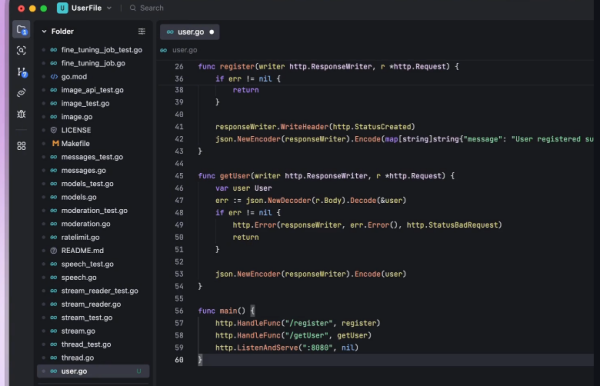The width and height of the screenshot is (600, 386).
Task: Open models_test.go file
Action: 87,184
